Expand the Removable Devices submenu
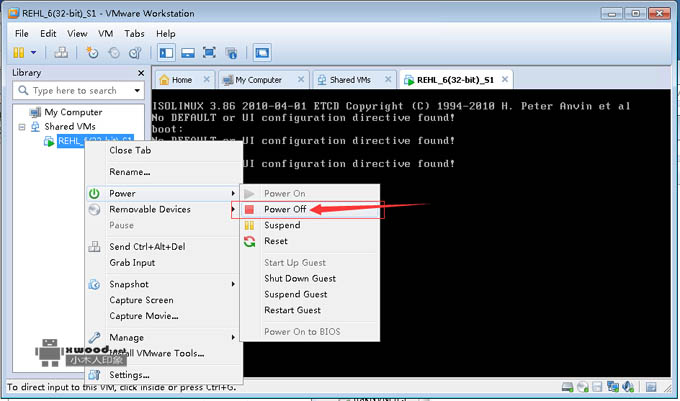Image resolution: width=680 pixels, height=401 pixels. tap(164, 209)
